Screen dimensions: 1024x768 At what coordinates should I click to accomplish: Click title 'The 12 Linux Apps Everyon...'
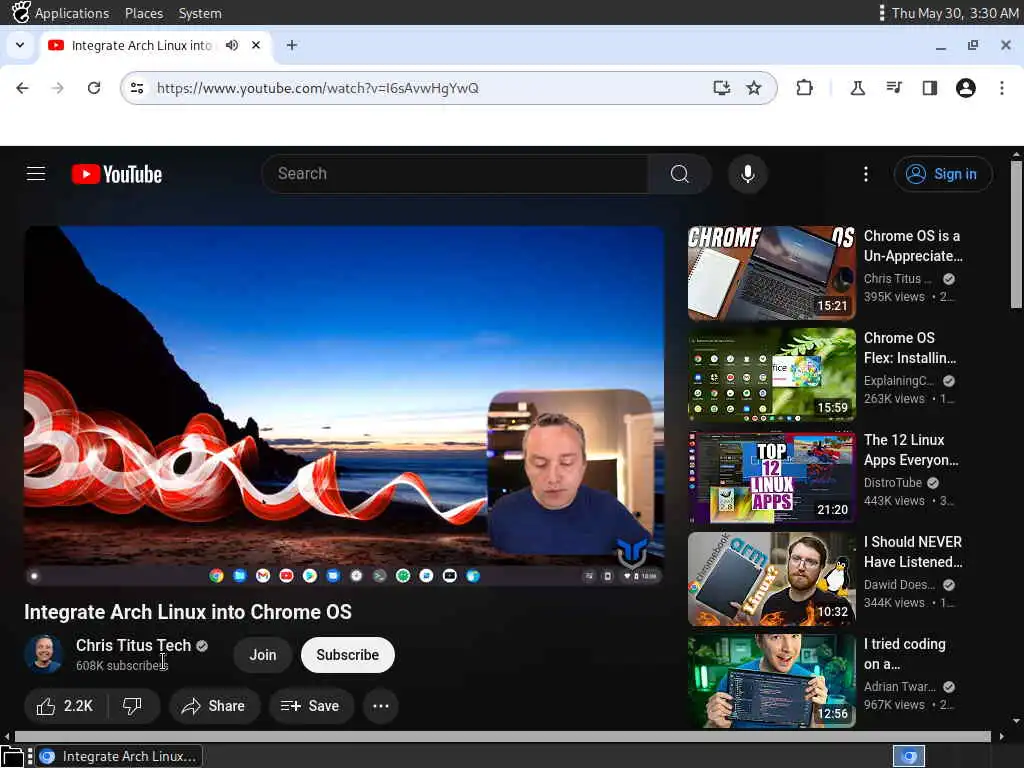click(x=911, y=450)
